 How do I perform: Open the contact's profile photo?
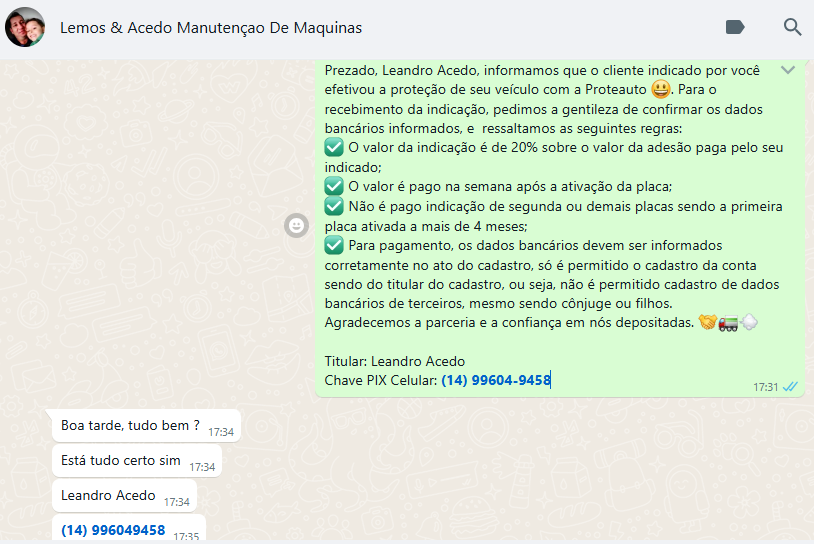click(x=25, y=27)
